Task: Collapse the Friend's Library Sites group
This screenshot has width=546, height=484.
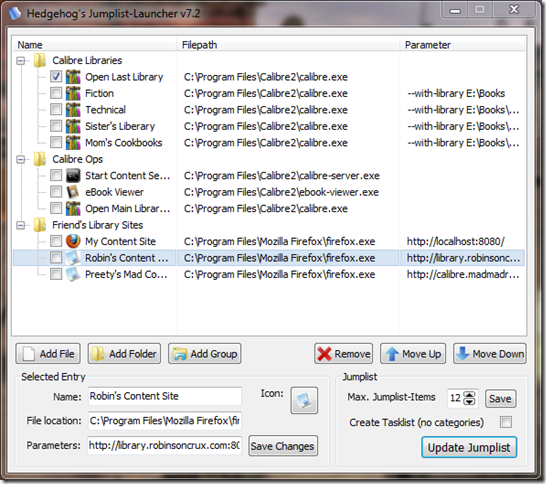Action: point(21,225)
